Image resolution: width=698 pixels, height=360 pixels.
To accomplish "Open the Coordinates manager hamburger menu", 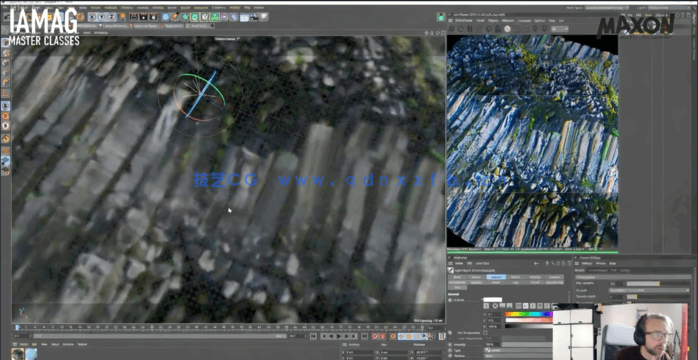I will click(x=345, y=344).
